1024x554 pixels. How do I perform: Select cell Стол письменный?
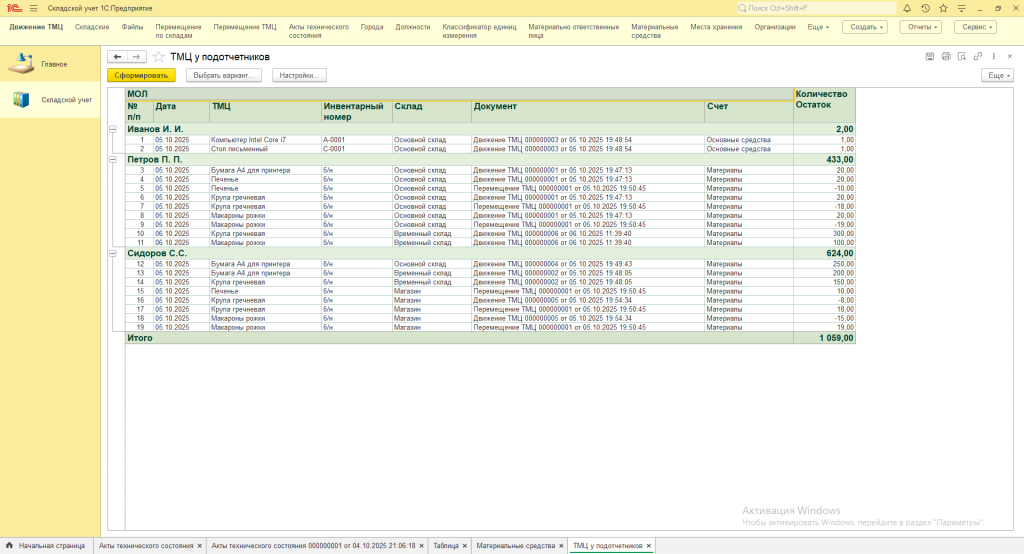click(266, 149)
